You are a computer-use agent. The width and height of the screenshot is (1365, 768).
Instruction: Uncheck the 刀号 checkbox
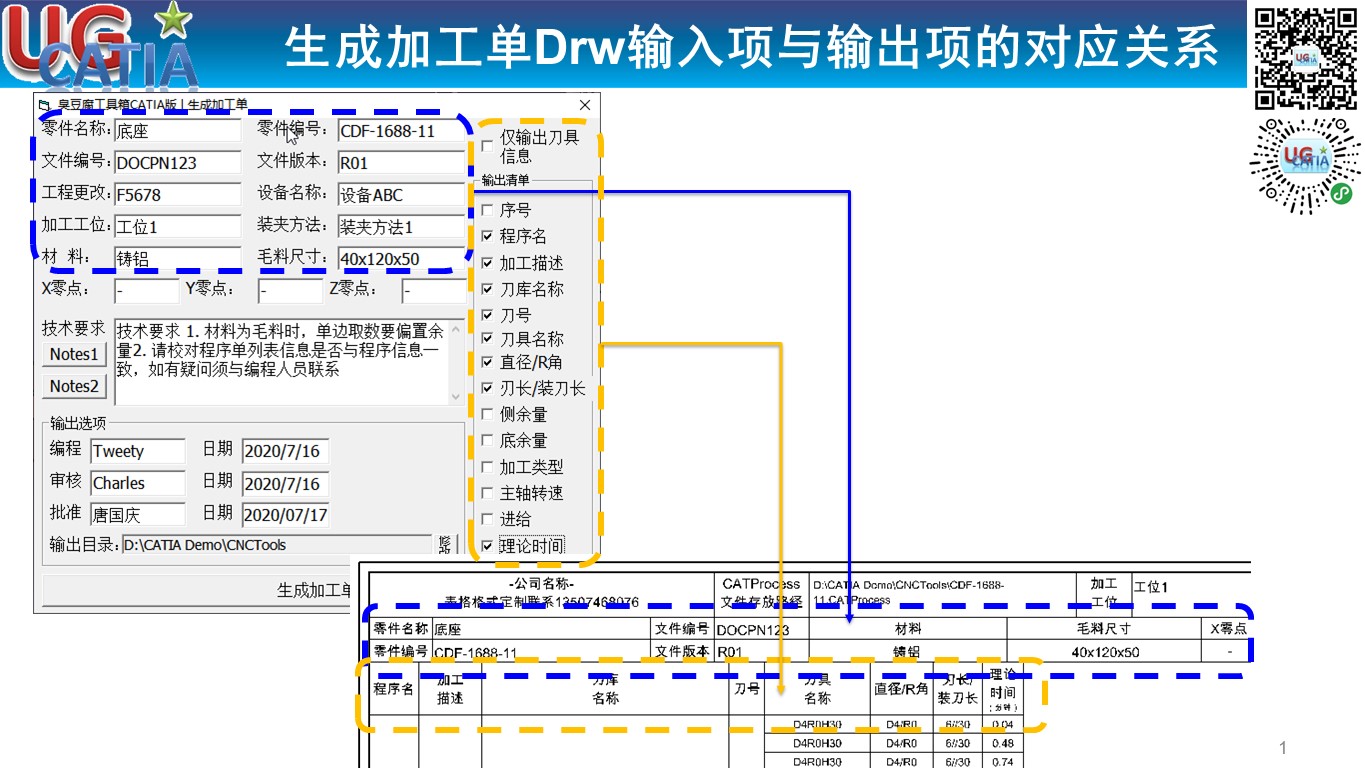[x=487, y=315]
